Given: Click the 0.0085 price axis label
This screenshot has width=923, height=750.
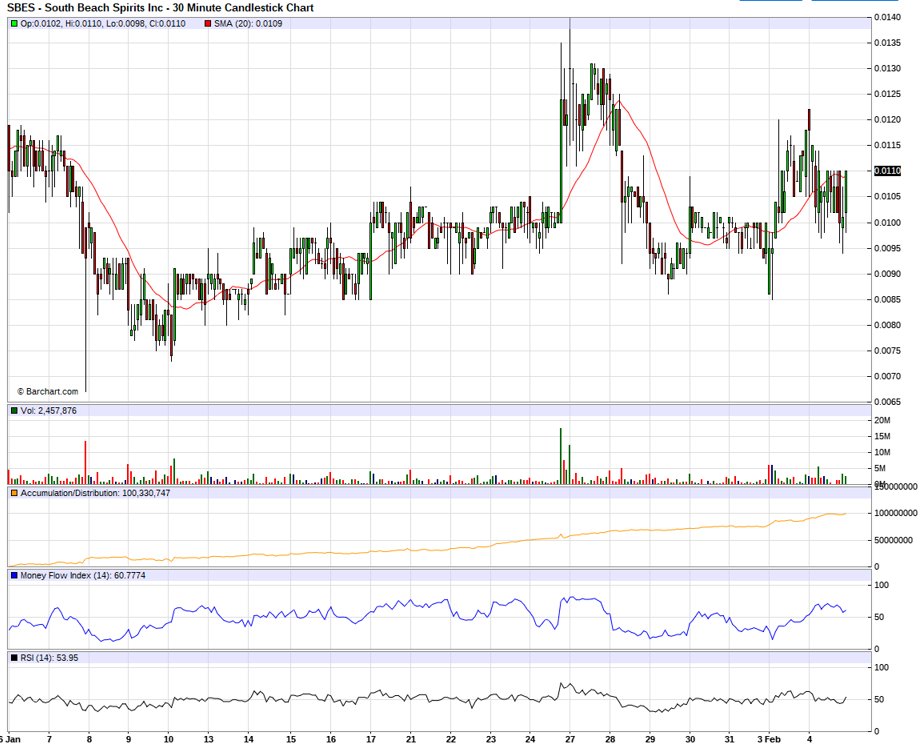Looking at the screenshot, I should [x=887, y=299].
